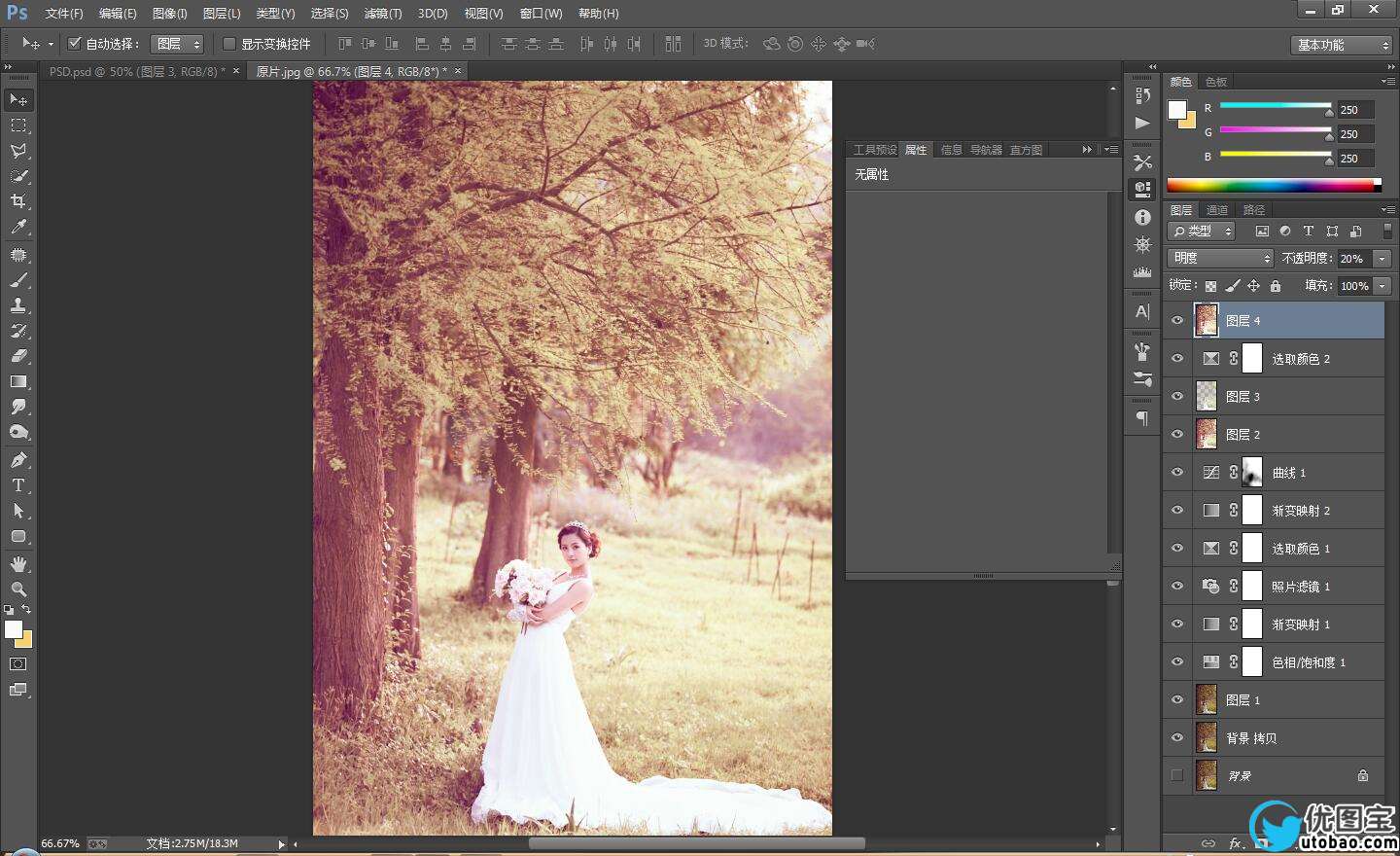
Task: Switch to the 通道 tab
Action: tap(1217, 210)
